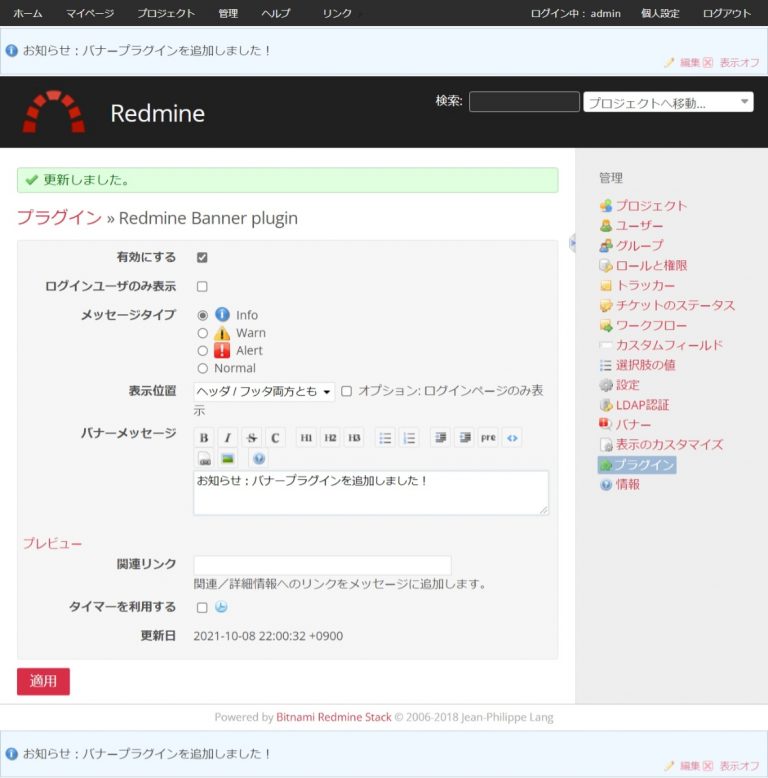Screen dimensions: 768x778
Task: Open ヘルプ in top menu
Action: [276, 13]
